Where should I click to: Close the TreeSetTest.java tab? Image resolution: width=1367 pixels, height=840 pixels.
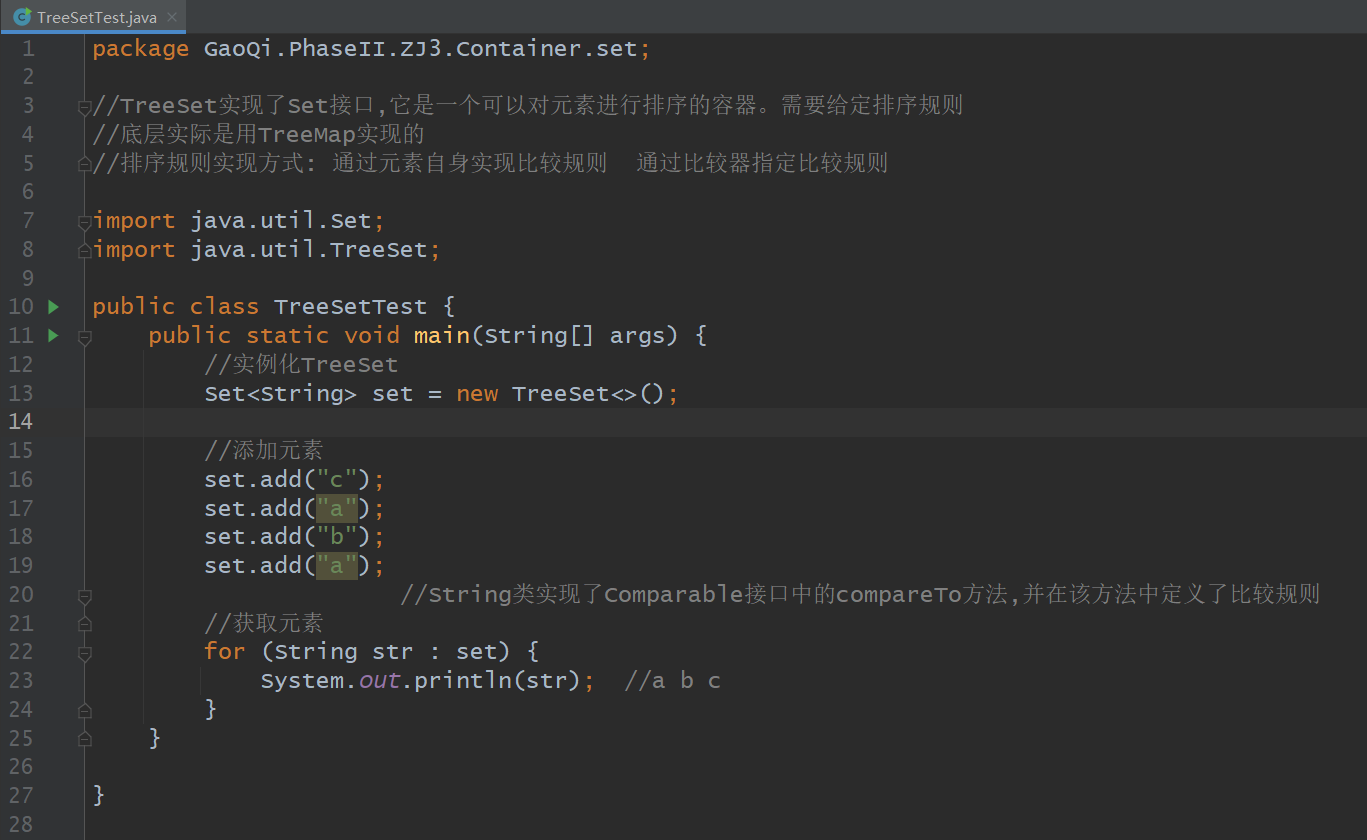pyautogui.click(x=172, y=17)
